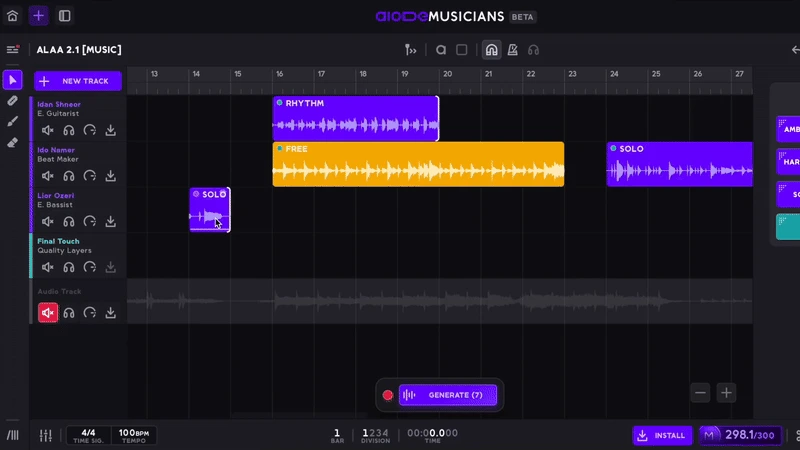
Task: Unmute the Audio Track
Action: click(48, 313)
